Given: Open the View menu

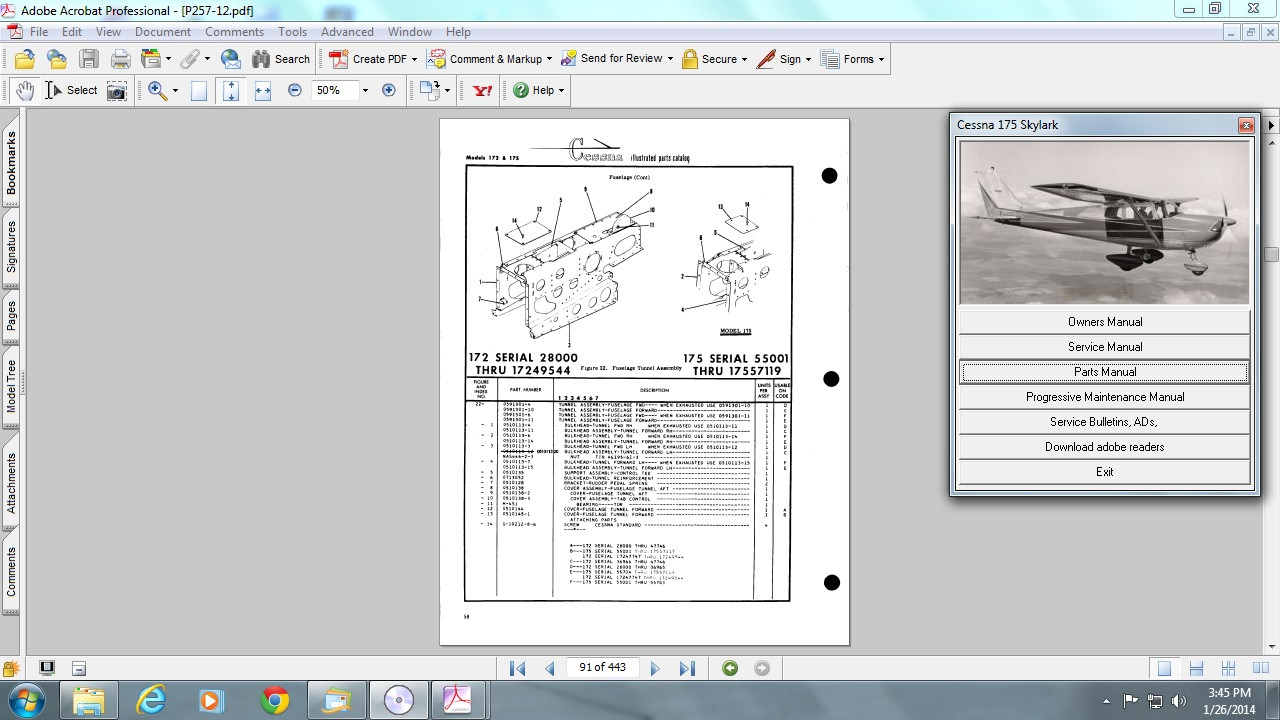Looking at the screenshot, I should coord(108,32).
